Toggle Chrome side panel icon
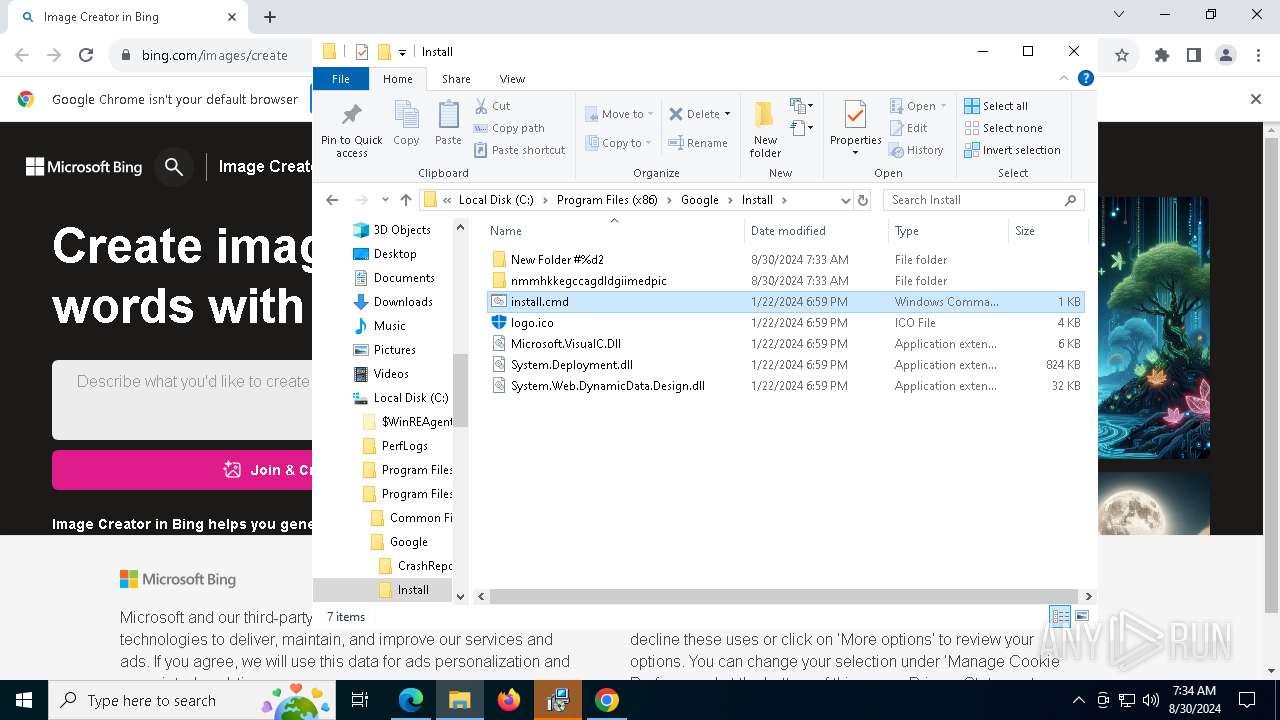 coord(1194,56)
